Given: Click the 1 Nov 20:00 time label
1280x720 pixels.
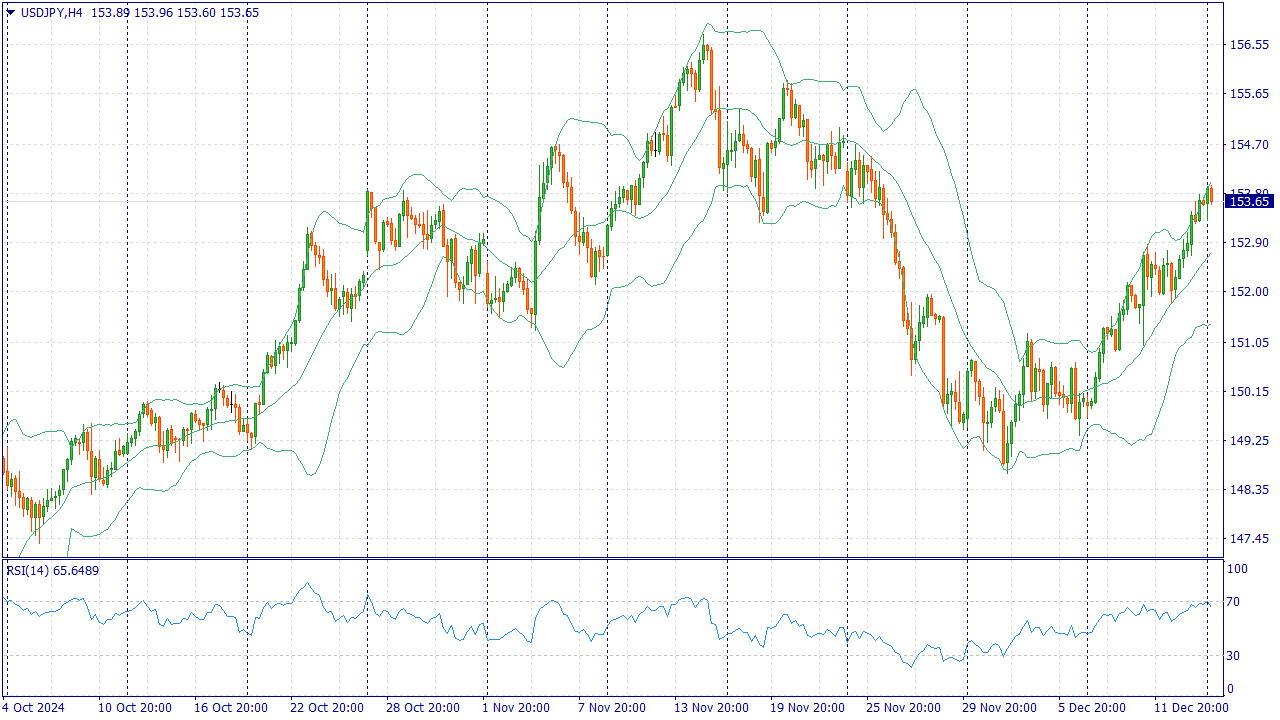Looking at the screenshot, I should point(514,708).
